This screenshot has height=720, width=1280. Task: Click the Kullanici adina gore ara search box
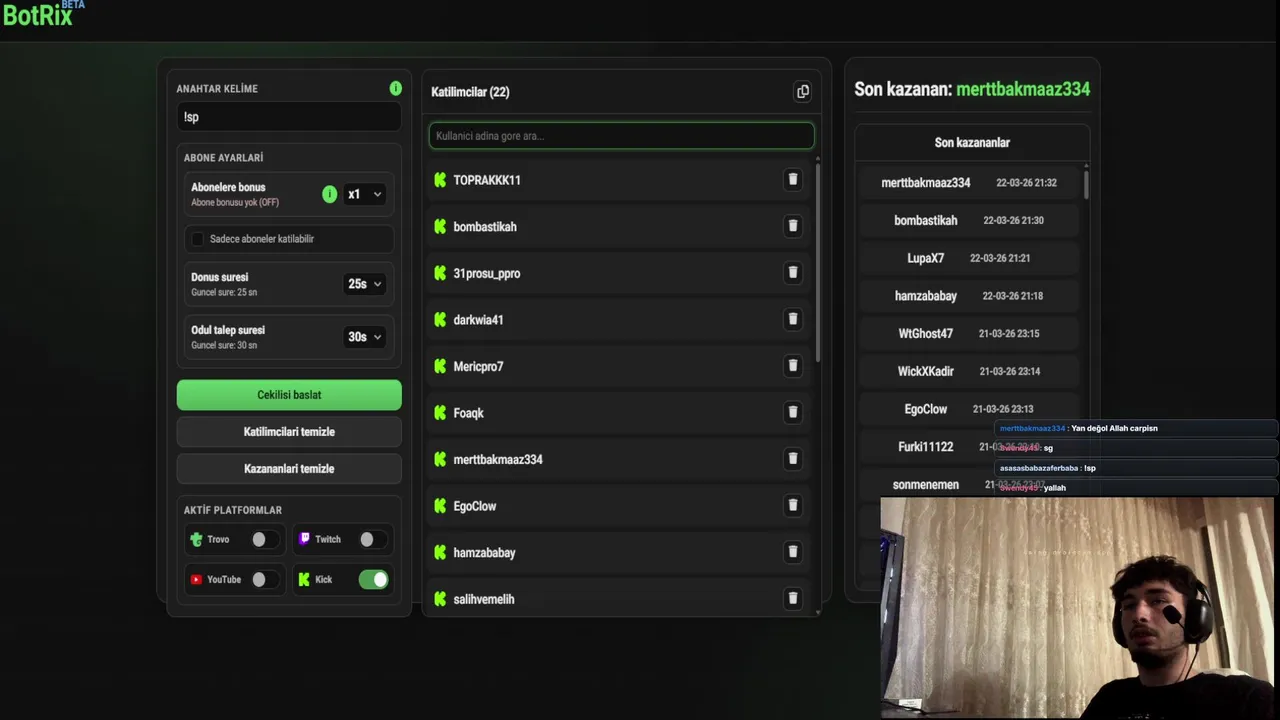click(x=621, y=136)
